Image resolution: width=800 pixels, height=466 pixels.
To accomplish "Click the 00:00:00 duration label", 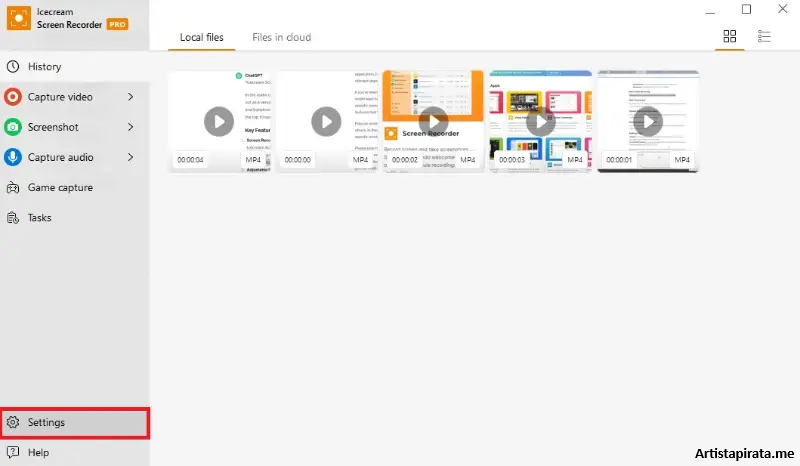I will pyautogui.click(x=297, y=160).
